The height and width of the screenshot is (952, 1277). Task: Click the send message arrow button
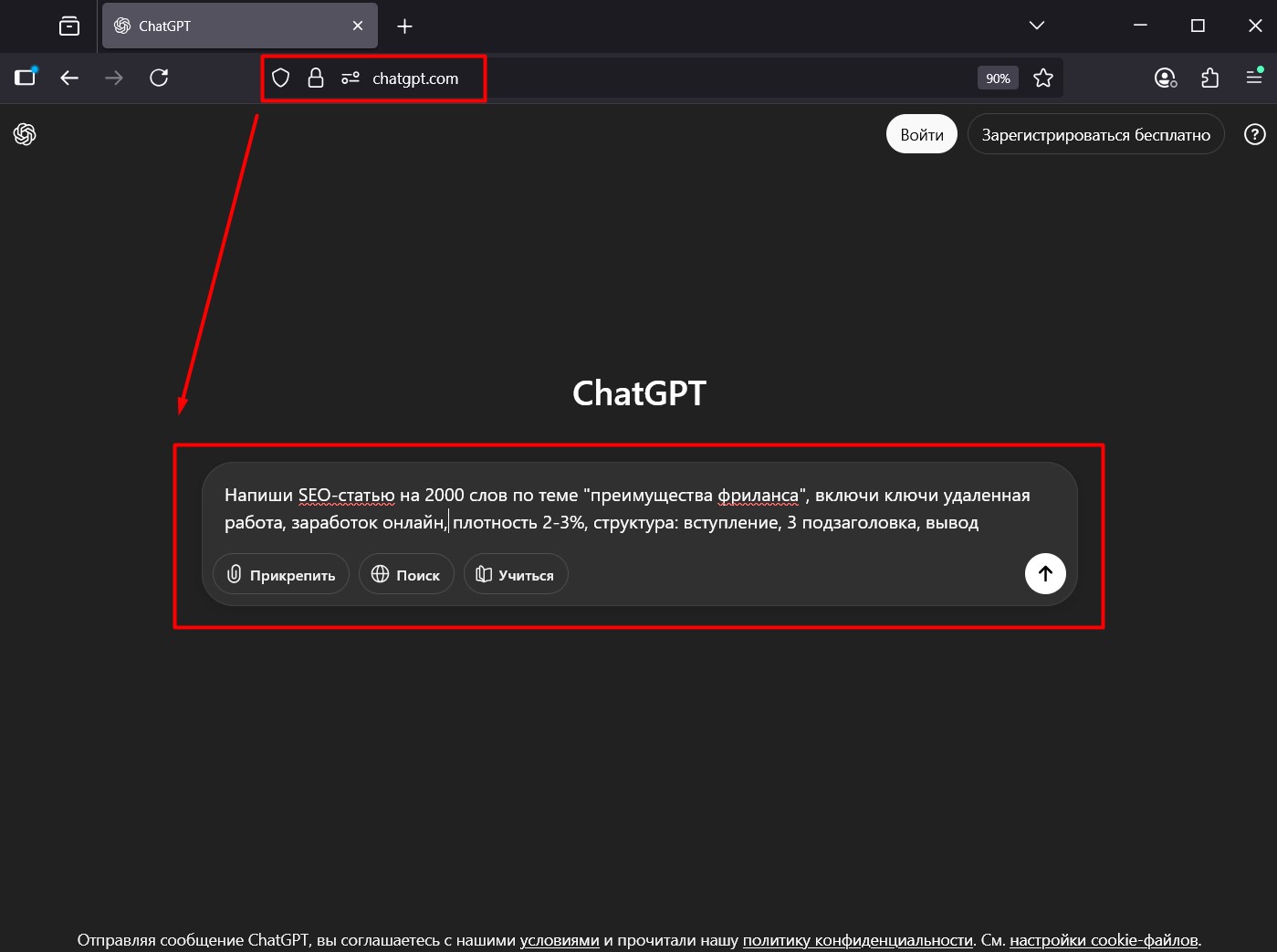pos(1044,573)
